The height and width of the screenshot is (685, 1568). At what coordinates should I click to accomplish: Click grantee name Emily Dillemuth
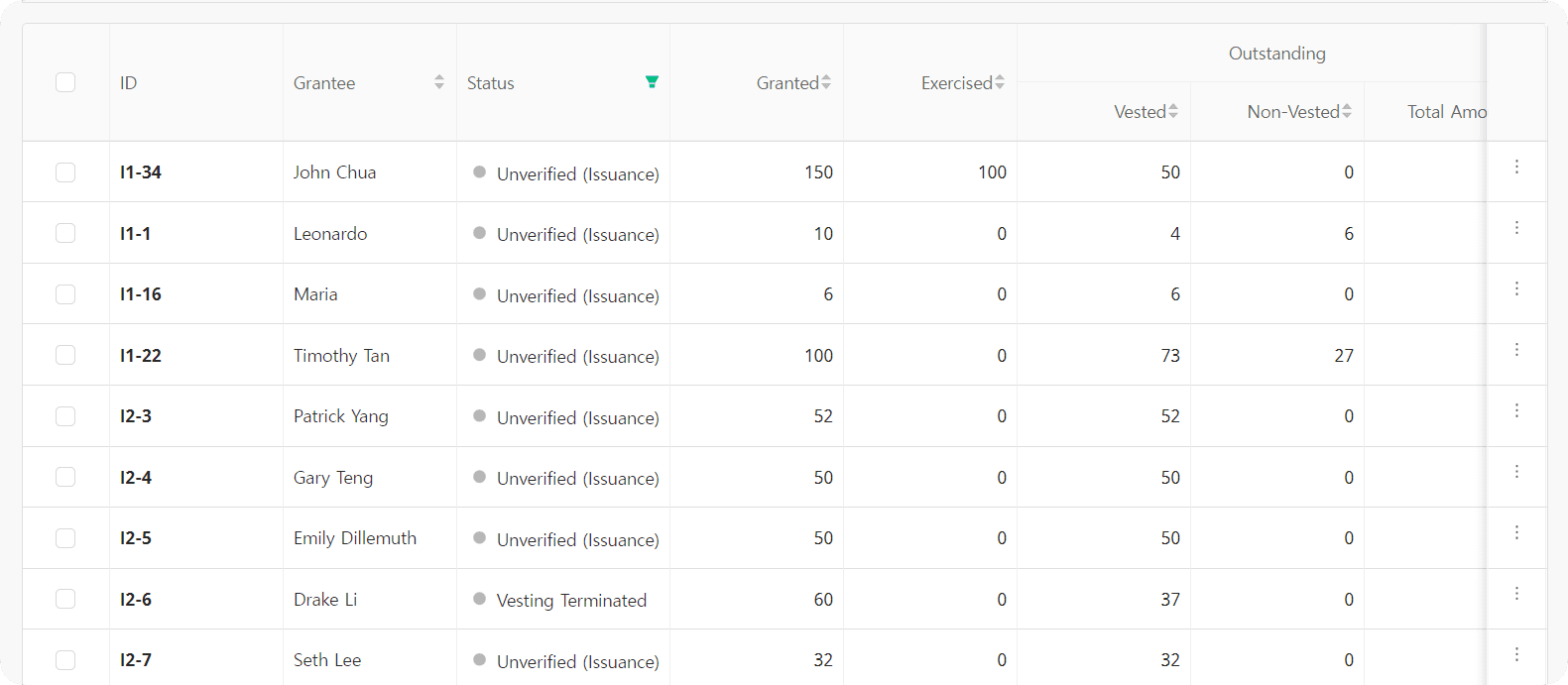[x=355, y=538]
